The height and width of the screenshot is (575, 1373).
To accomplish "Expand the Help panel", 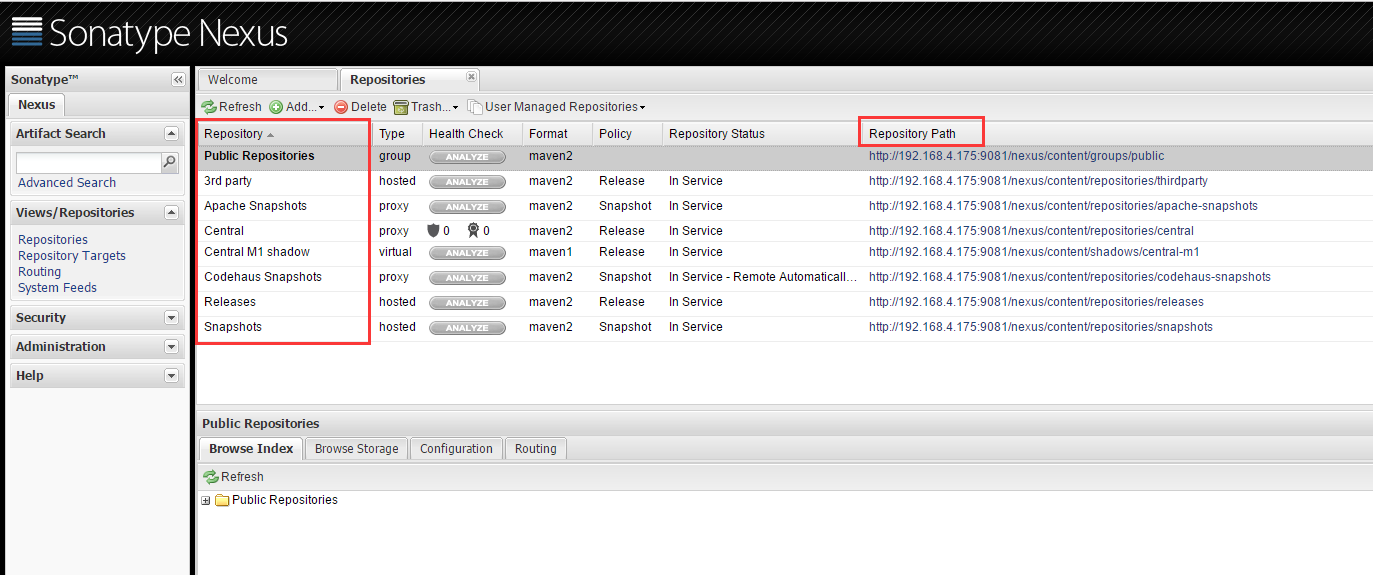I will tap(171, 376).
